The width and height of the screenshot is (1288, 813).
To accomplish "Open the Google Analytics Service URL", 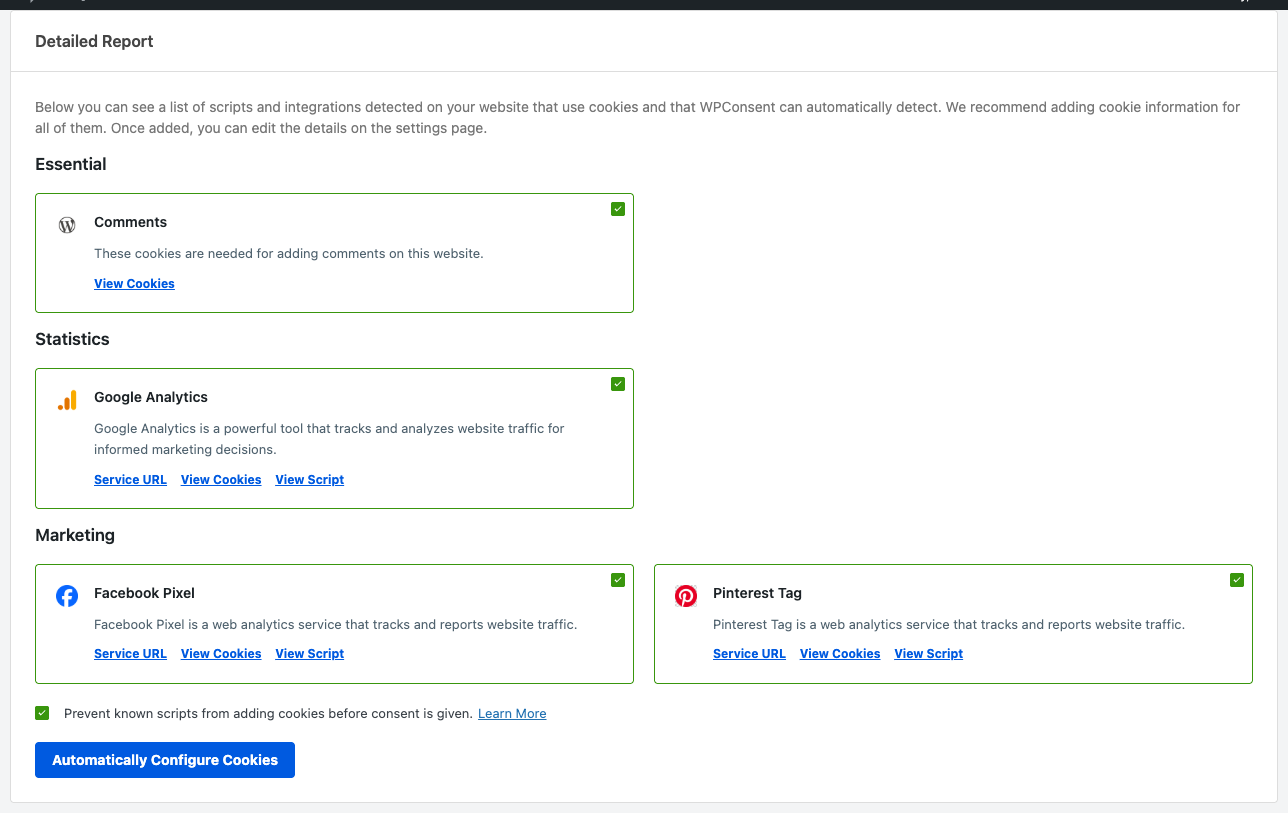I will click(x=130, y=479).
